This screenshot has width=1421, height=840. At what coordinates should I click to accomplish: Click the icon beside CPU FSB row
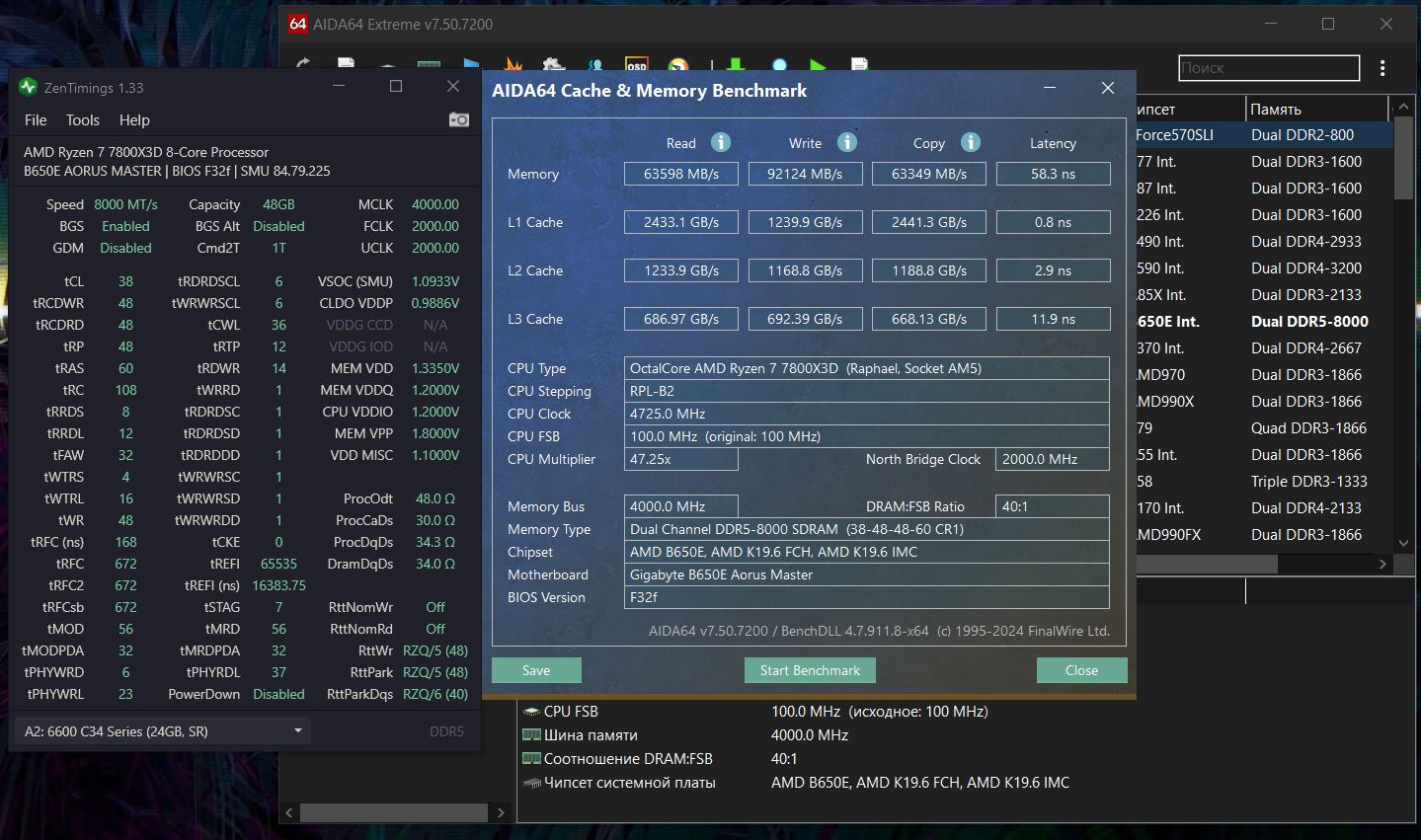[531, 712]
